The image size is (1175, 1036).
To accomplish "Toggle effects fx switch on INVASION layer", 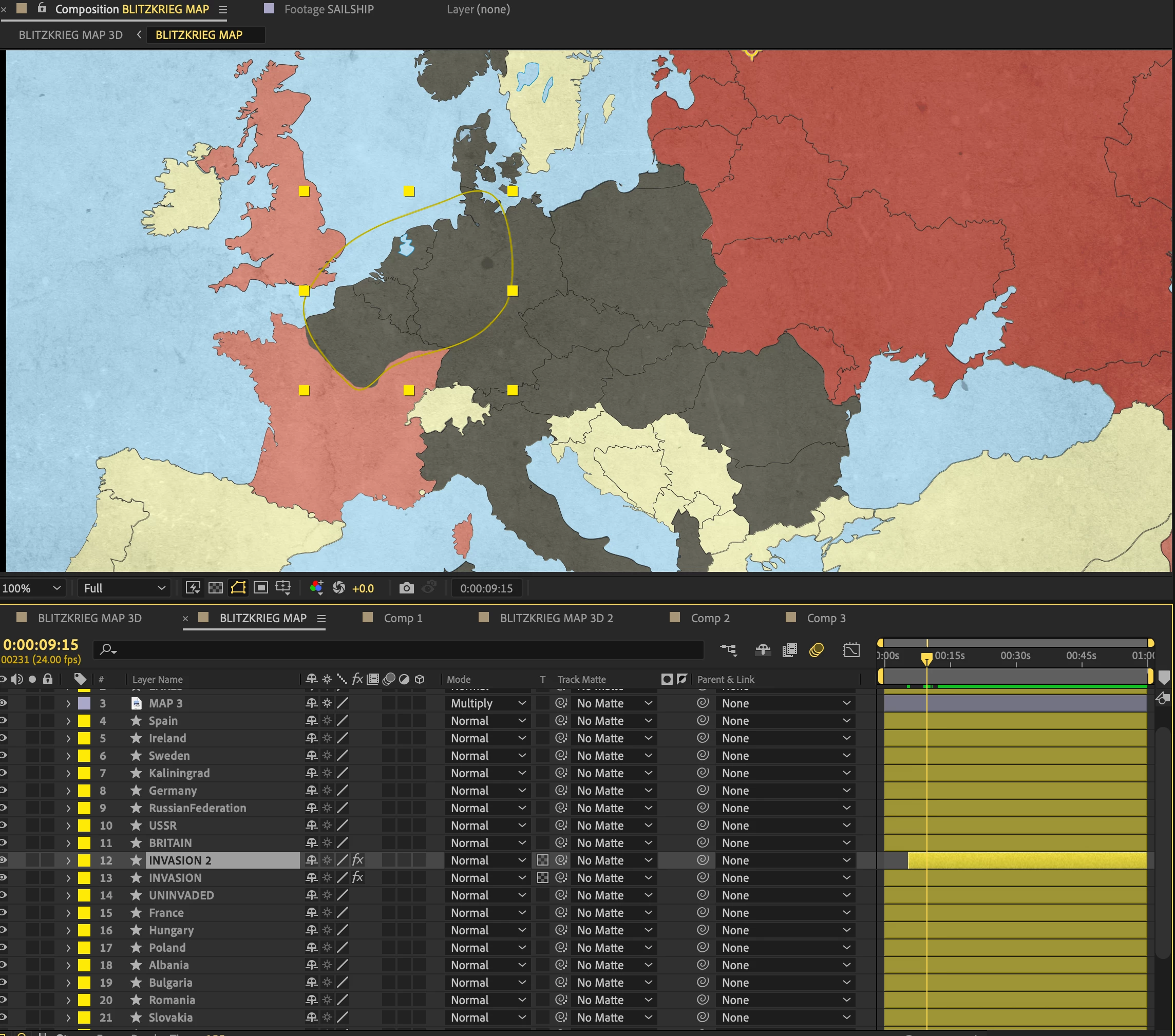I will coord(357,877).
